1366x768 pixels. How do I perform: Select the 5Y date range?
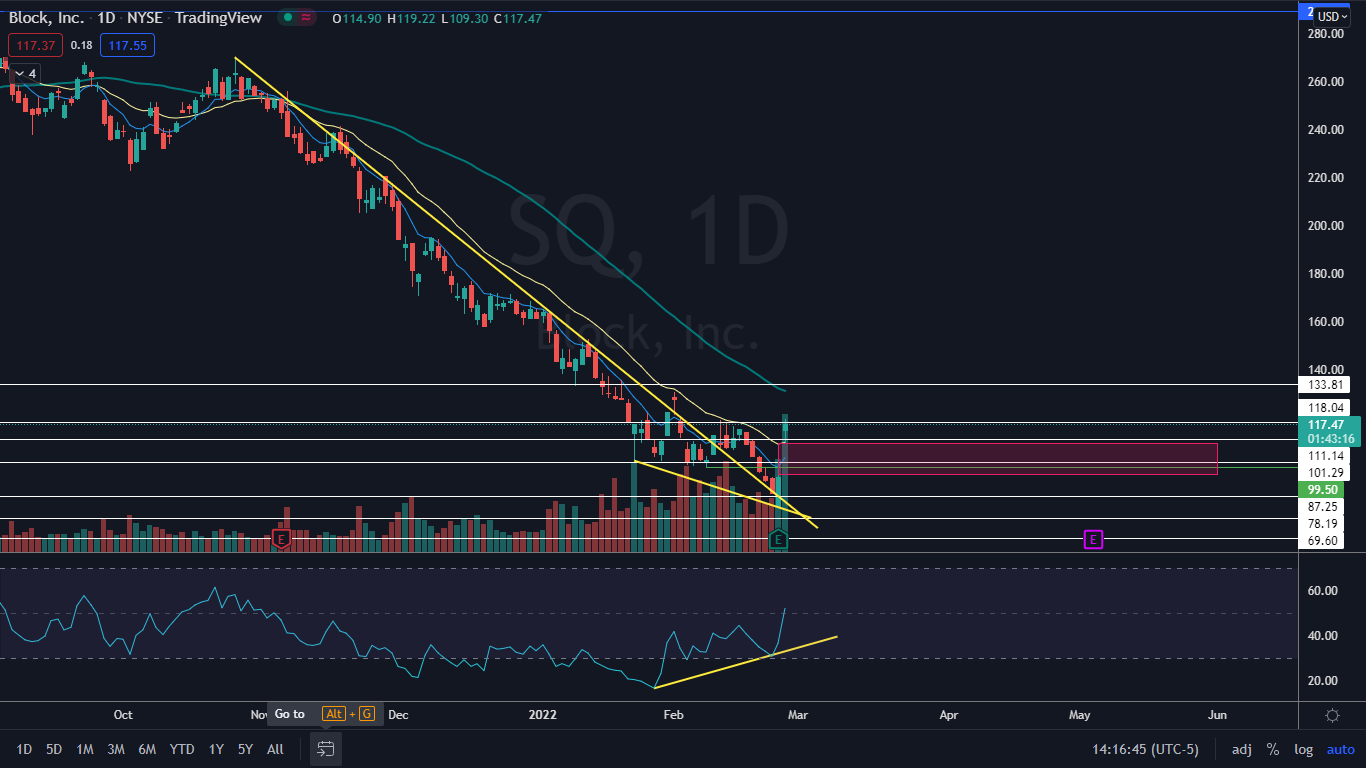(x=246, y=749)
